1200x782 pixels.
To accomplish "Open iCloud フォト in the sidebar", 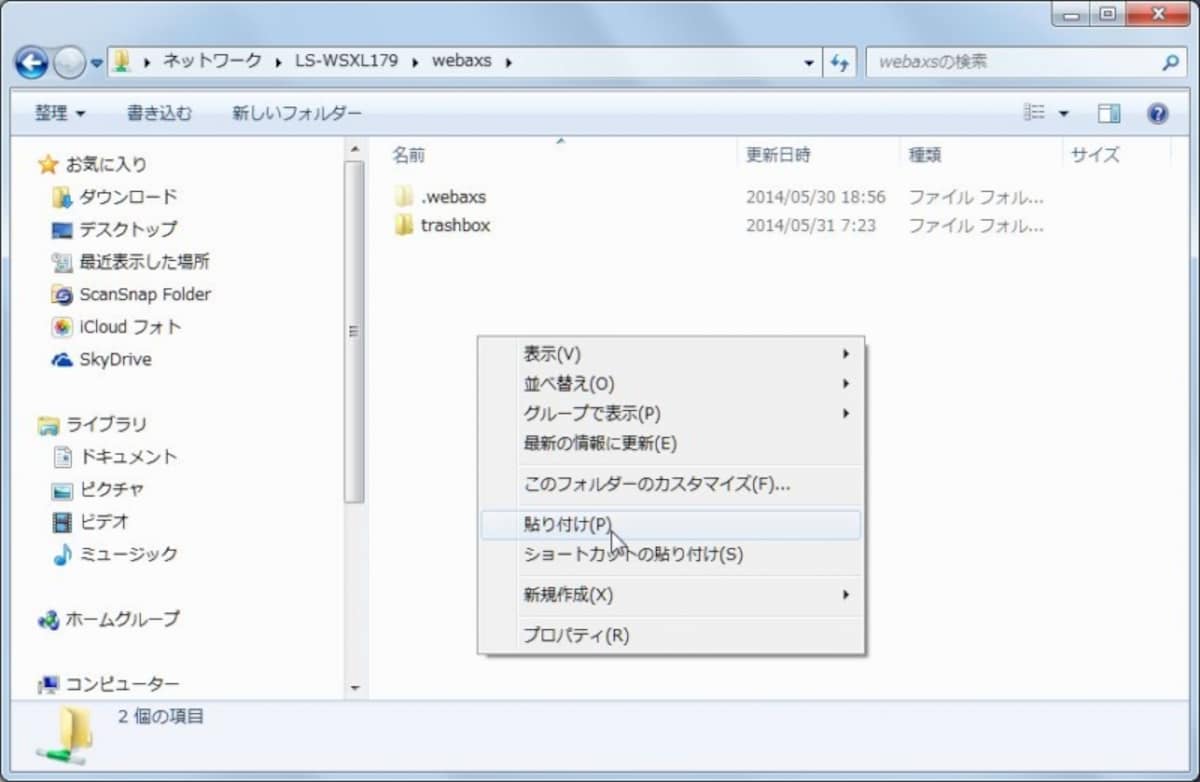I will tap(130, 326).
